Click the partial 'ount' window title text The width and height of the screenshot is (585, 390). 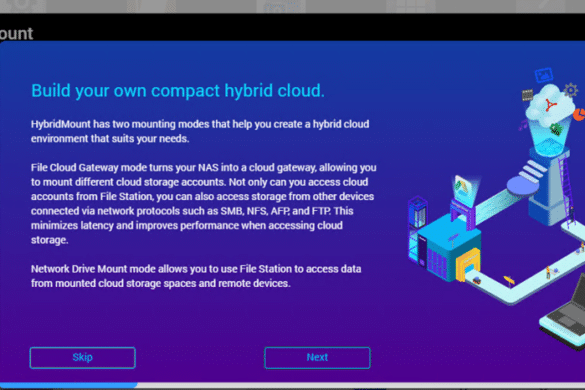tap(16, 34)
